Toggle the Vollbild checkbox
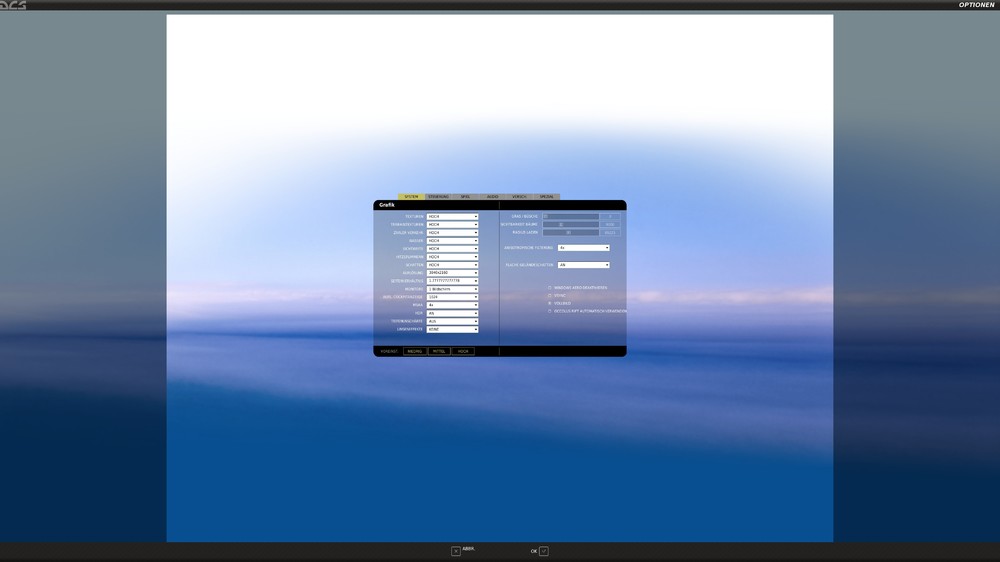This screenshot has width=1000, height=562. [x=550, y=303]
